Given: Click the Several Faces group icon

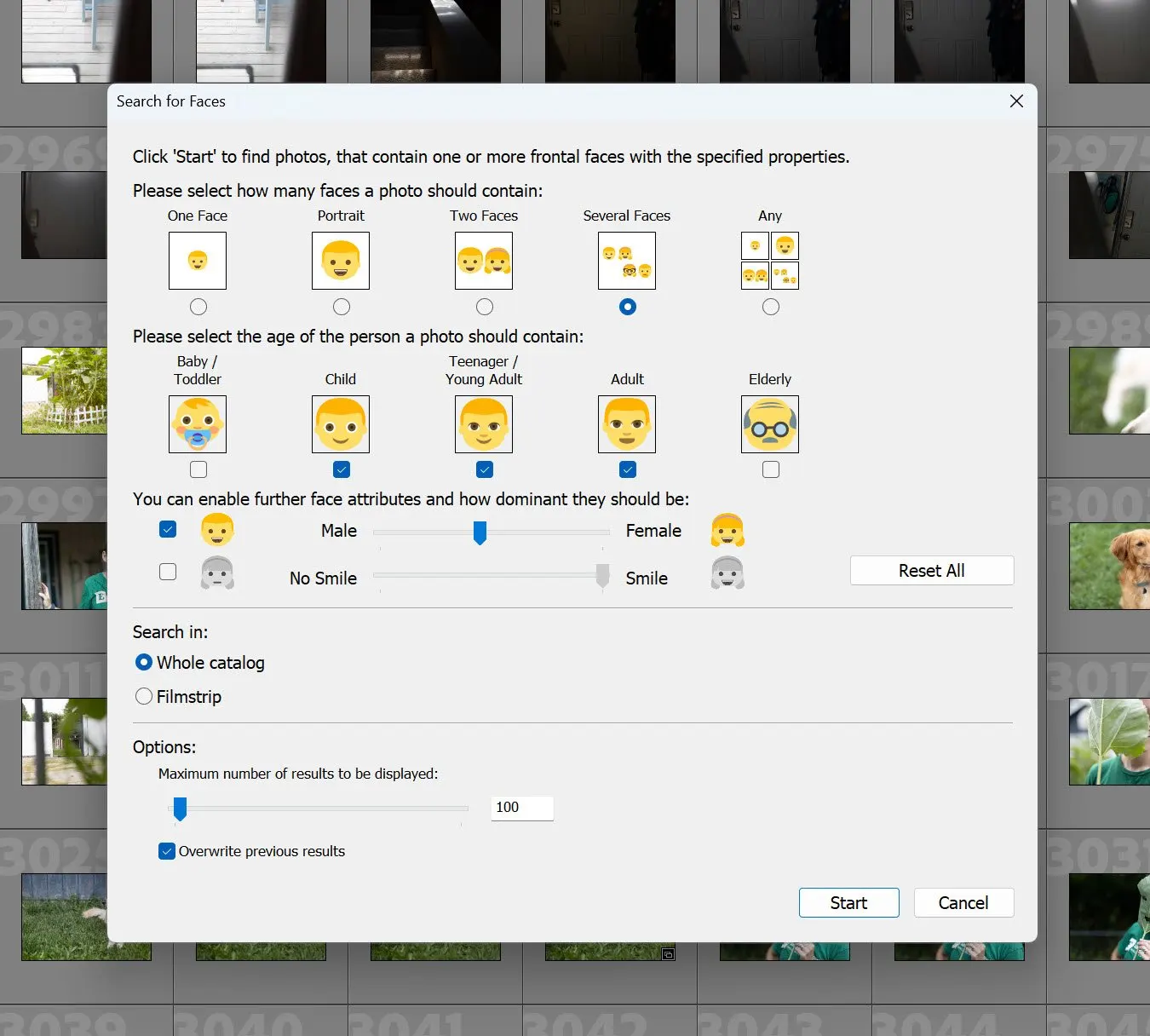Looking at the screenshot, I should pyautogui.click(x=626, y=260).
